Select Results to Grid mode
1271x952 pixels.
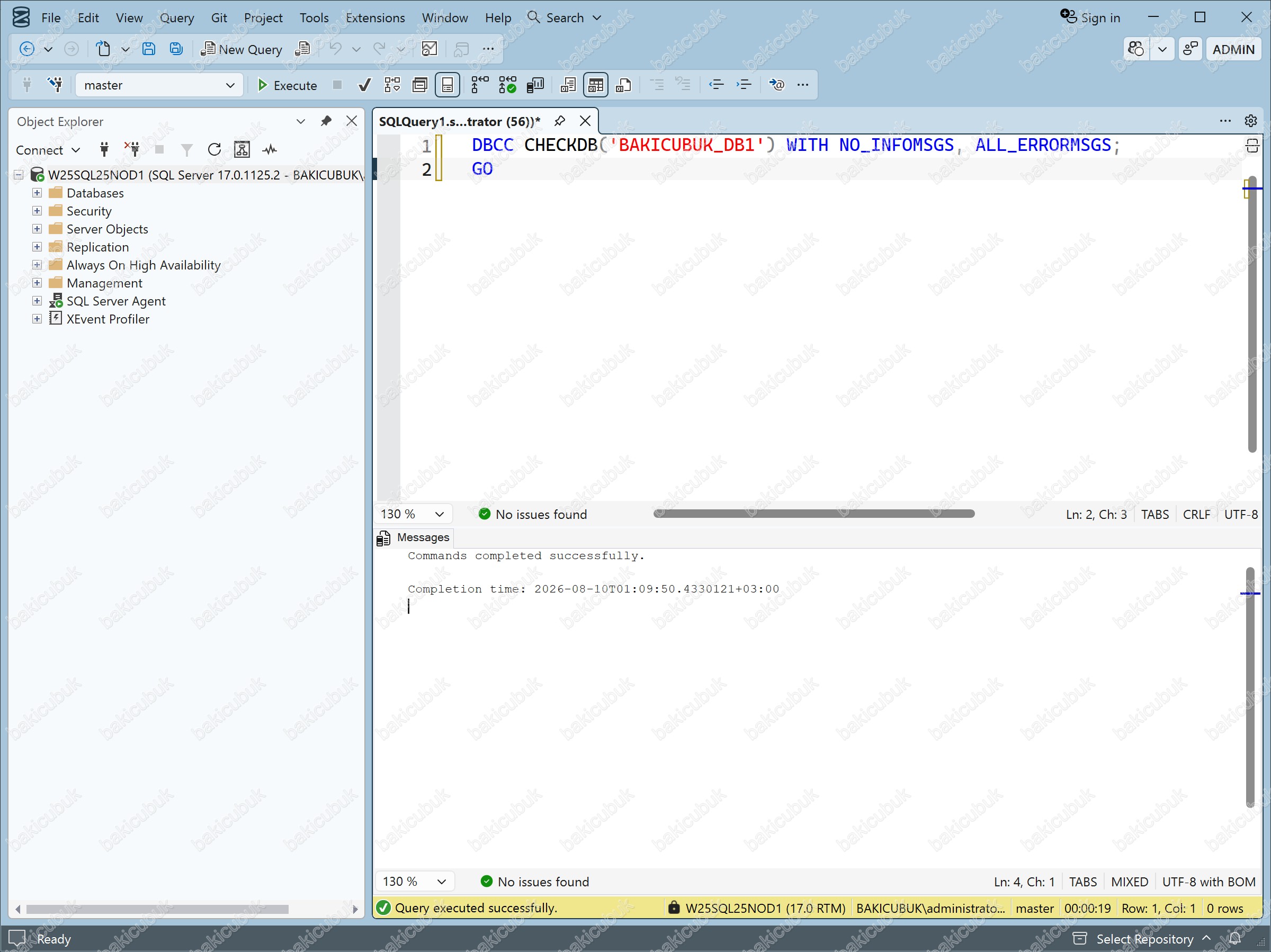click(x=596, y=85)
